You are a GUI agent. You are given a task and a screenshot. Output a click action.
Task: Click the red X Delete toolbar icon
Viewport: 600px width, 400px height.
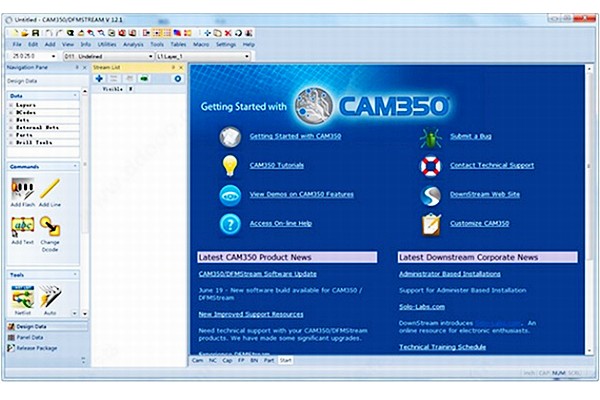click(x=228, y=33)
